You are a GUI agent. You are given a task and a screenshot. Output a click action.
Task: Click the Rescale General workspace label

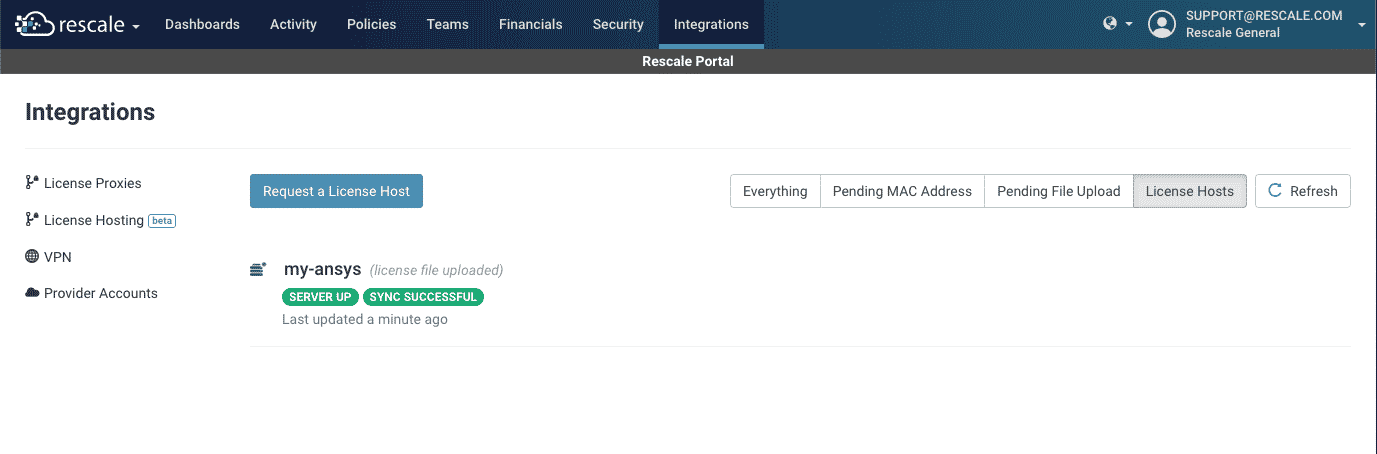1232,33
